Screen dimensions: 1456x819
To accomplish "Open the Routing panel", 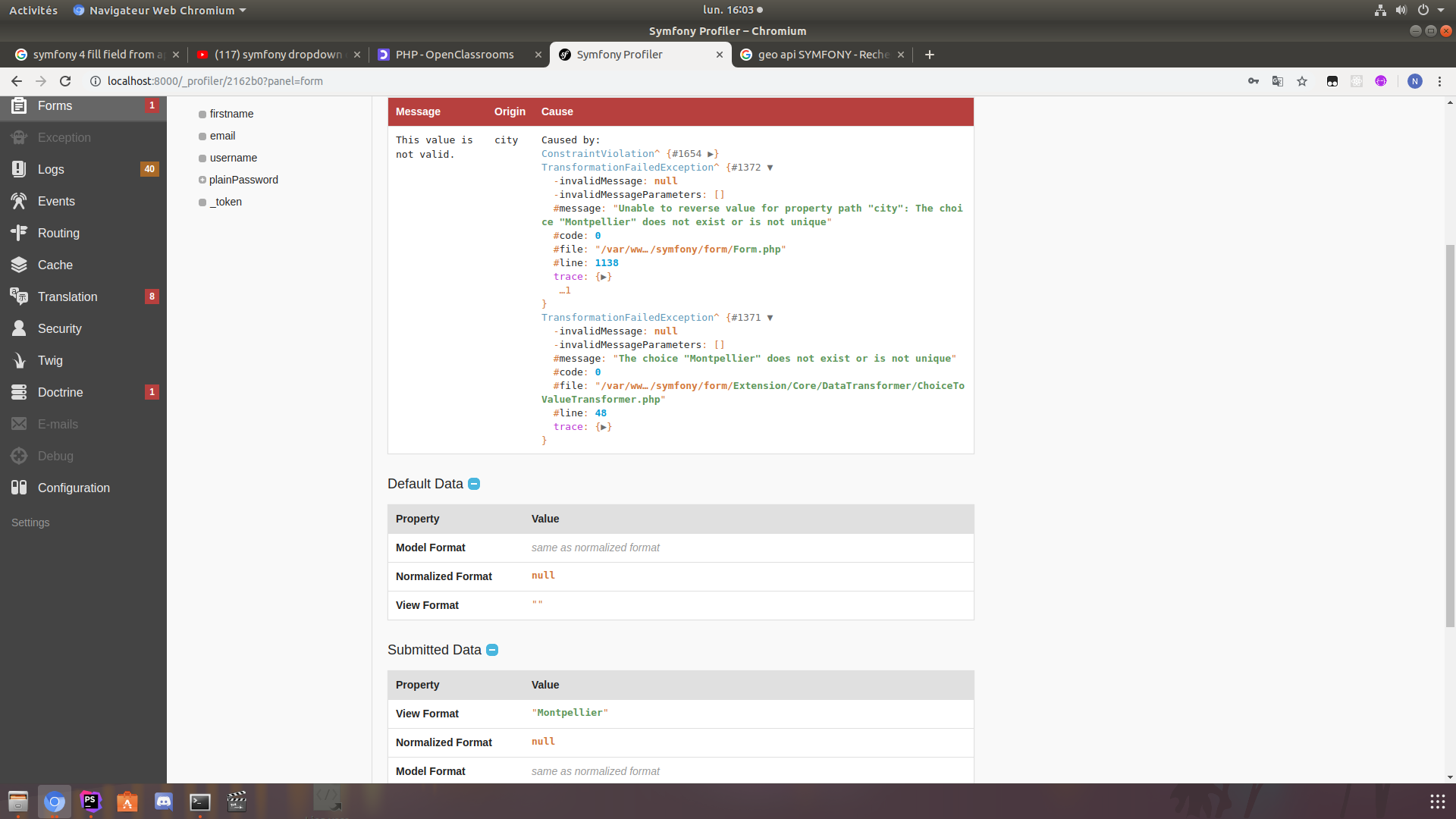I will pos(58,233).
